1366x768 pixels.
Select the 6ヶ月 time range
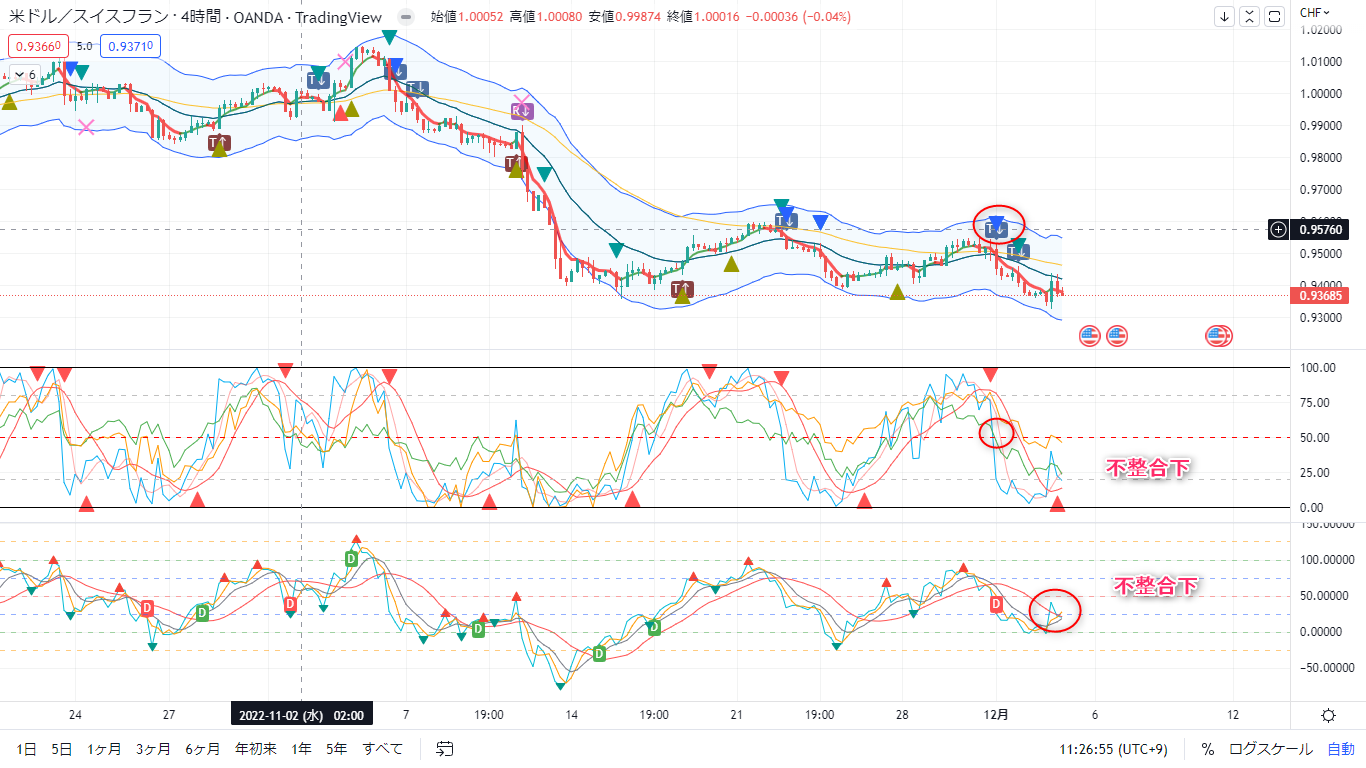click(203, 748)
